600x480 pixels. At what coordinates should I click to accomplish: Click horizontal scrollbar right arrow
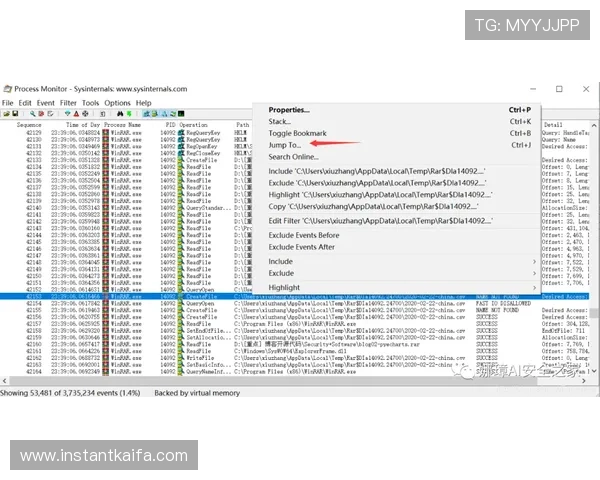(x=584, y=381)
